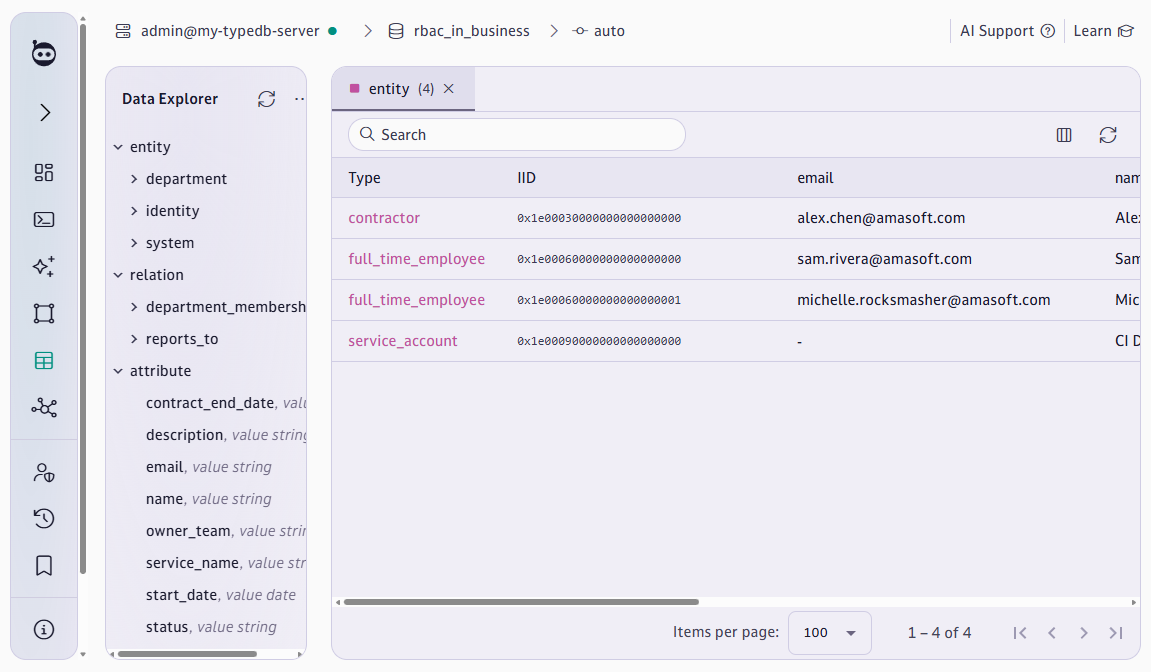Open Data Explorer more options menu

click(x=299, y=99)
